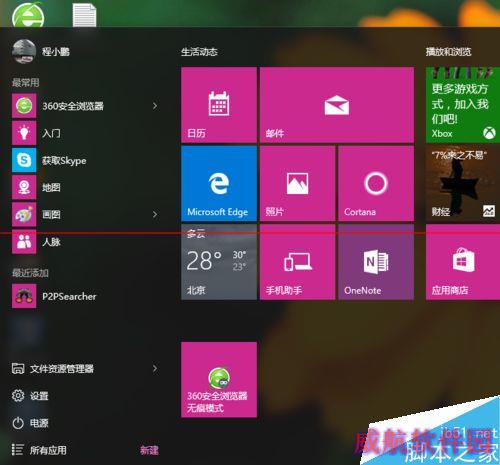Click the 生活动态 group heading
Viewport: 500px width, 465px height.
199,52
